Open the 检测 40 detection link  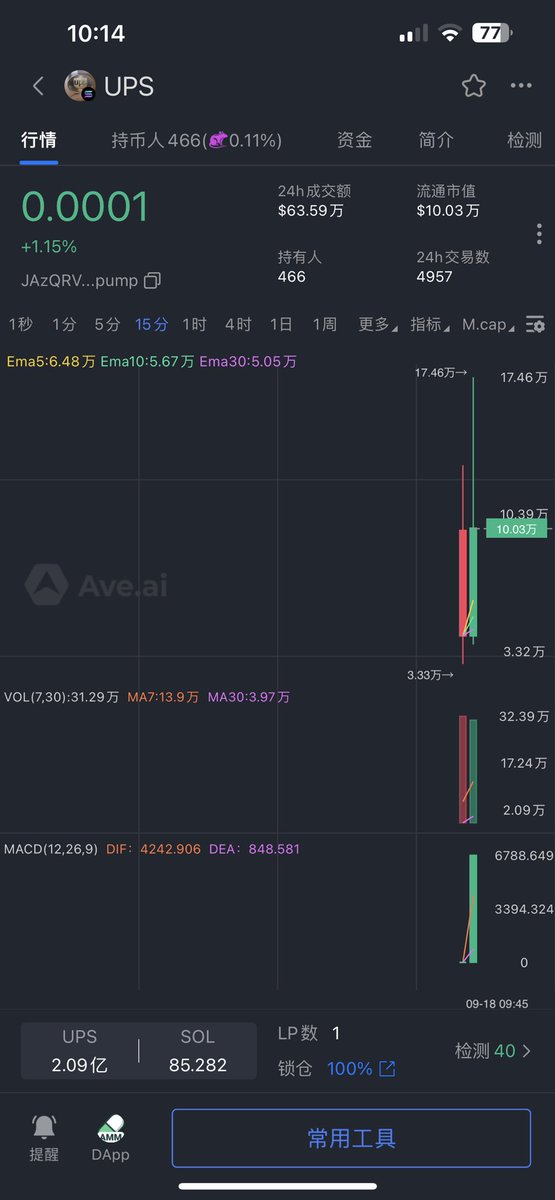pyautogui.click(x=493, y=1051)
